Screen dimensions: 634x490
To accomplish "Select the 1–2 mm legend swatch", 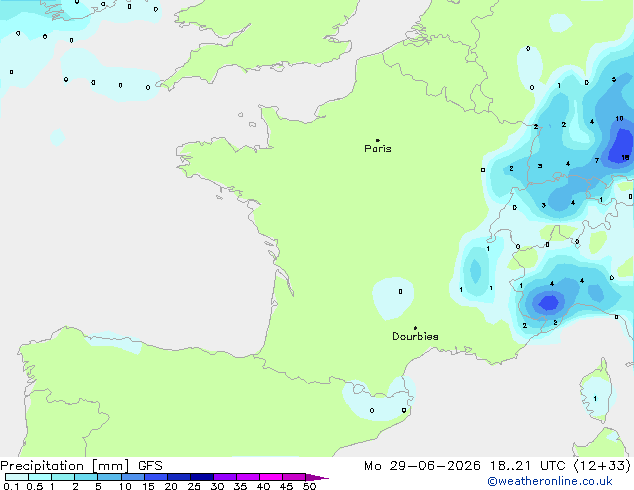I will coord(63,477).
